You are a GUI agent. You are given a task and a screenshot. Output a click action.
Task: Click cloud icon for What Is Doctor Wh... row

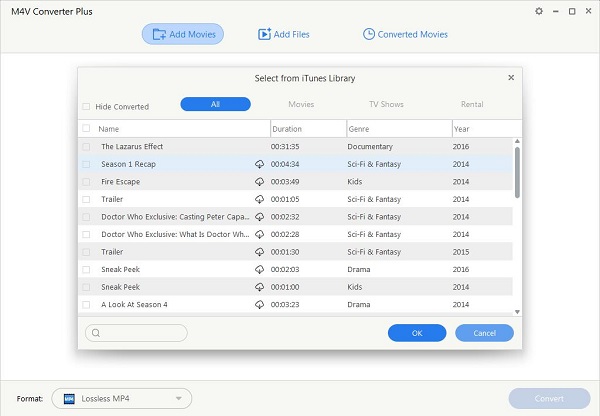259,234
